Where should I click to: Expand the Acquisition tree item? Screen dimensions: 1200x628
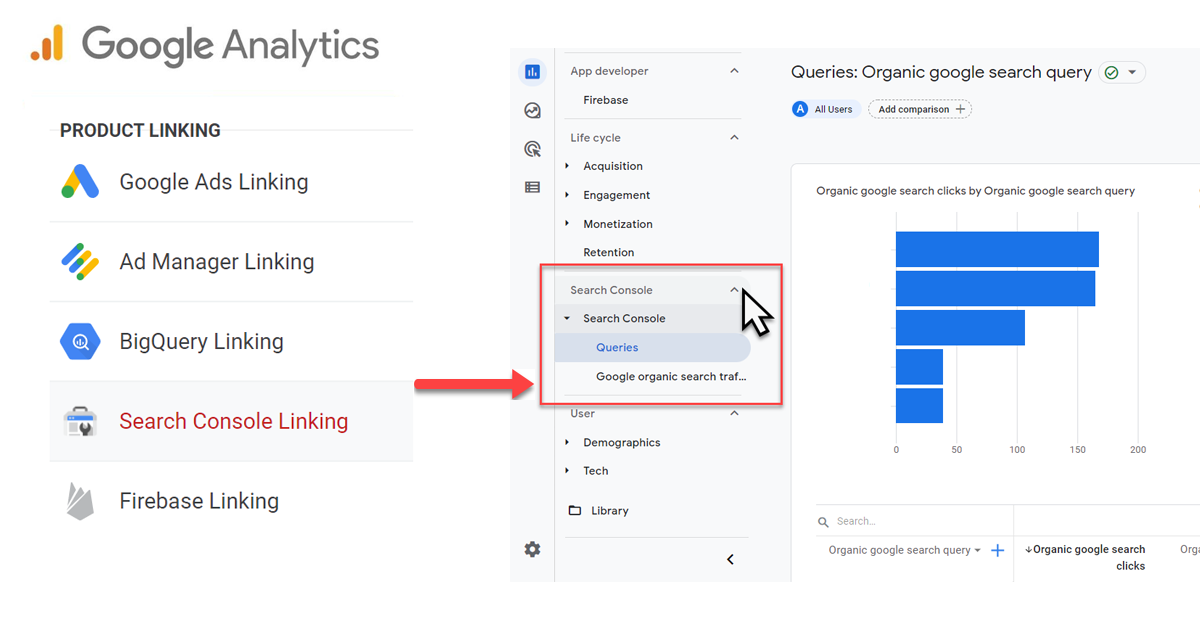(568, 166)
